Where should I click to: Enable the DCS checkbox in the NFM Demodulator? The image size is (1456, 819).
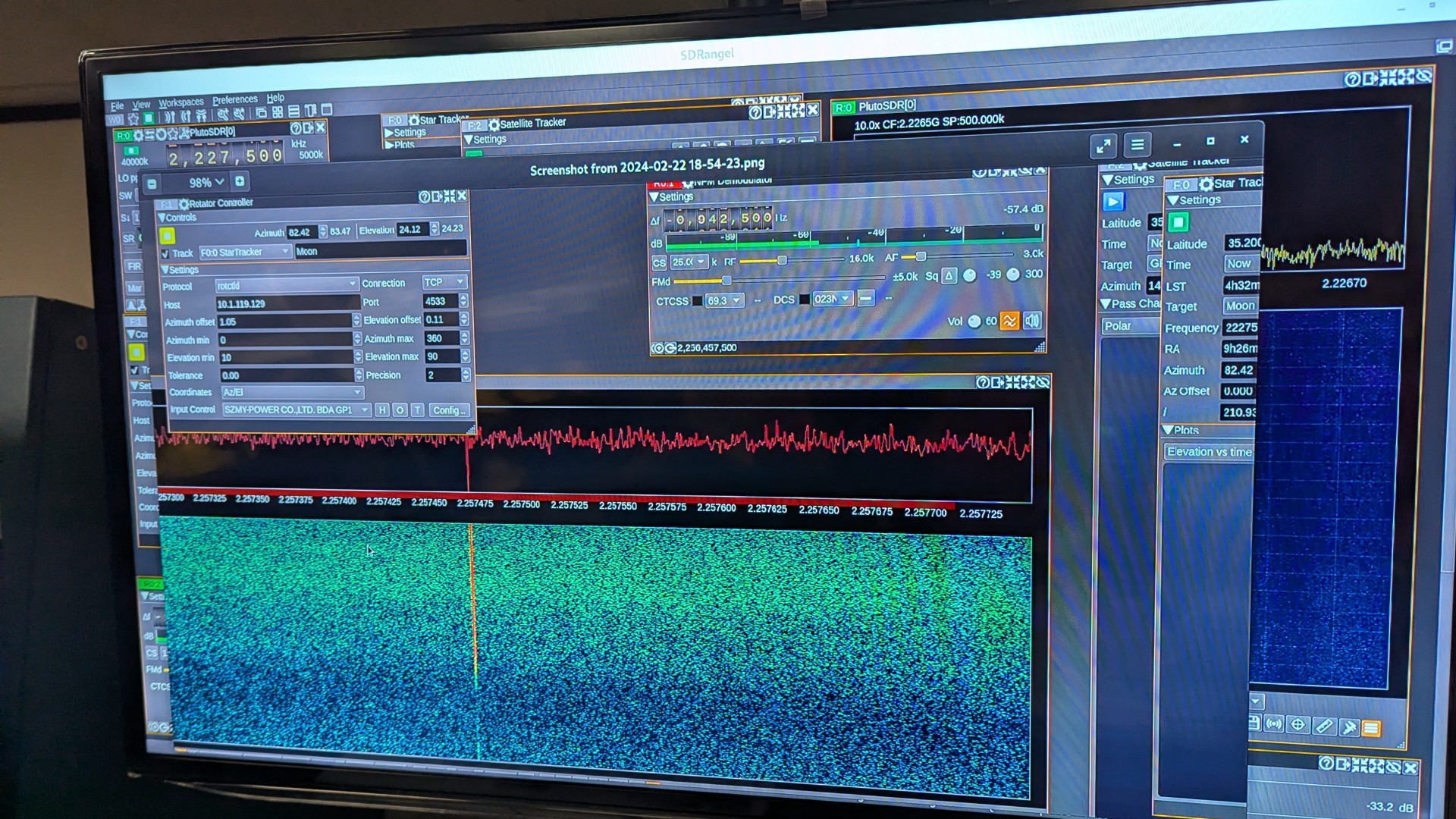click(x=805, y=299)
